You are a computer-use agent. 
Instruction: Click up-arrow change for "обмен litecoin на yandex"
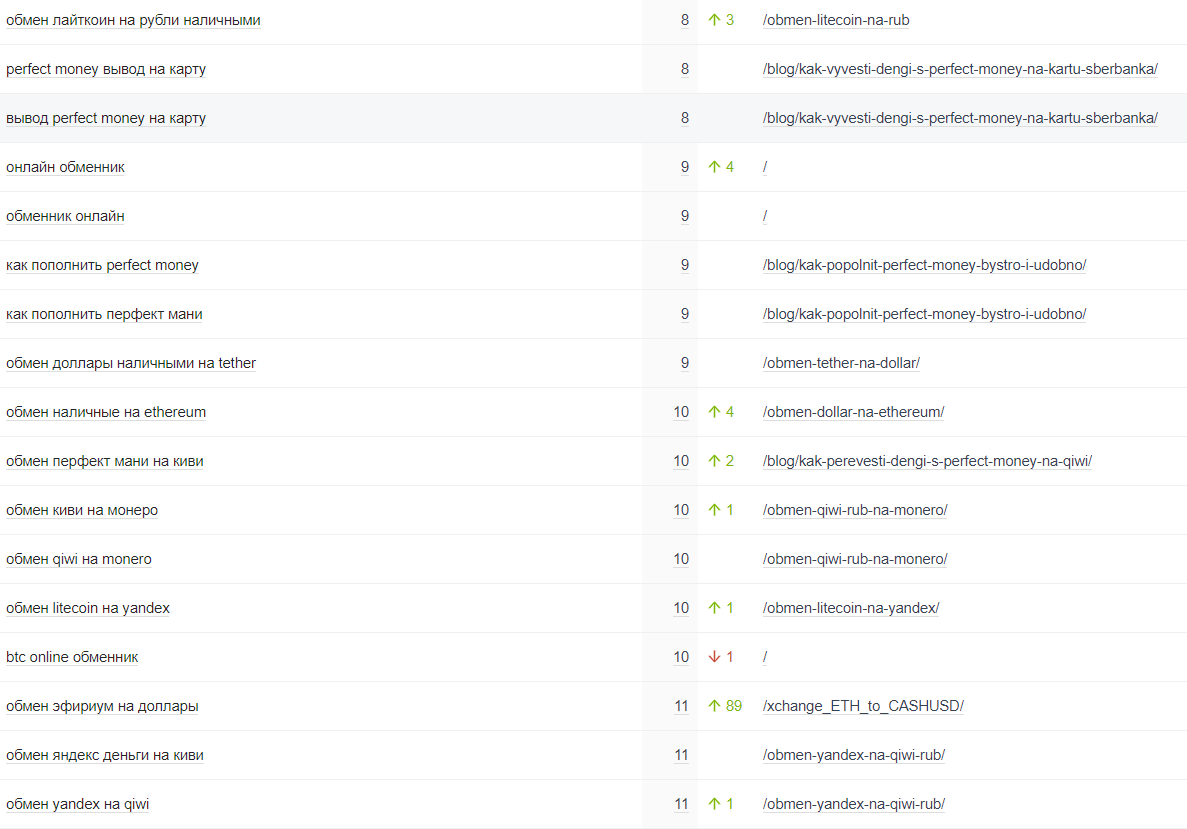pyautogui.click(x=721, y=608)
